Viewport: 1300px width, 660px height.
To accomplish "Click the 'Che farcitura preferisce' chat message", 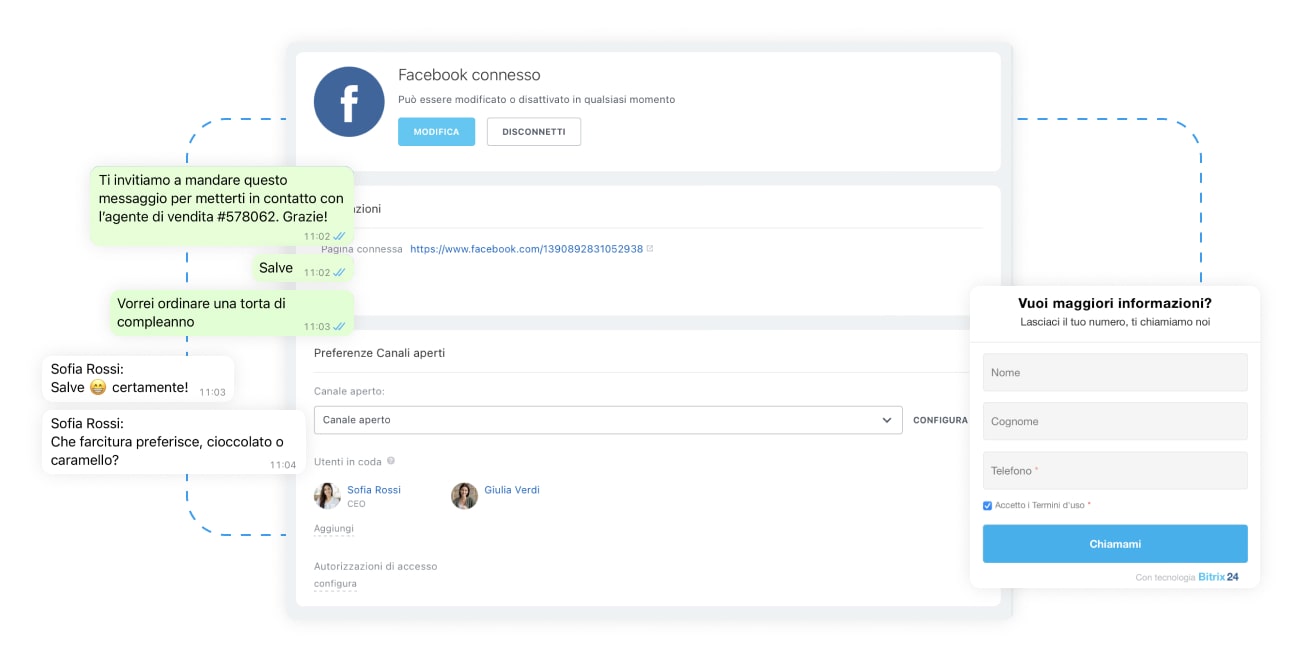I will click(174, 441).
